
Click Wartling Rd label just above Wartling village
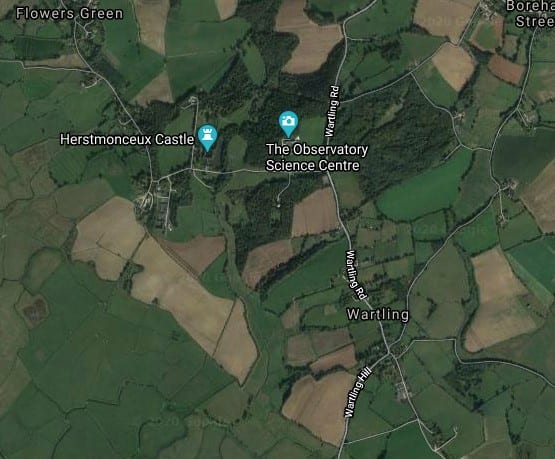pyautogui.click(x=356, y=274)
